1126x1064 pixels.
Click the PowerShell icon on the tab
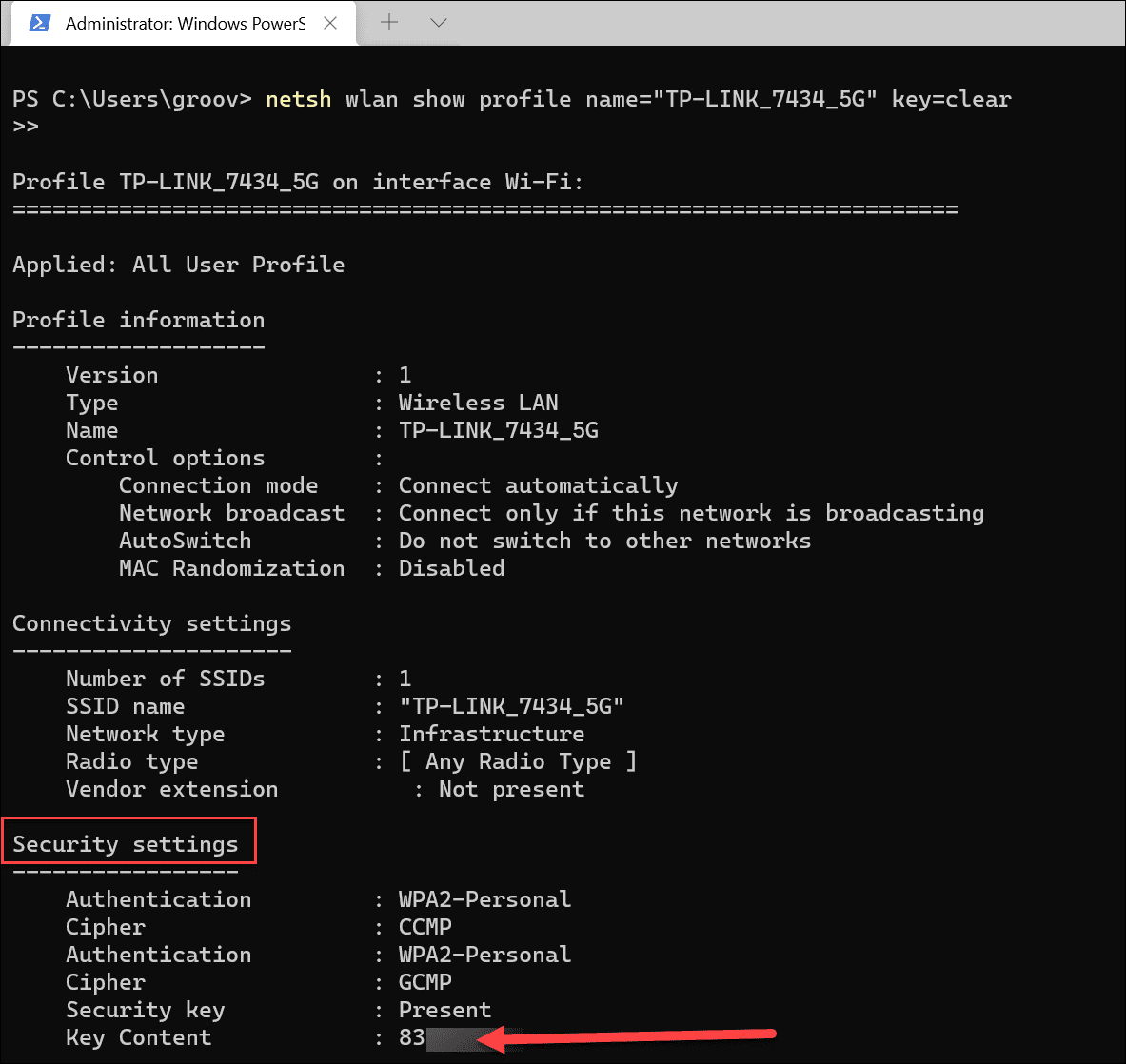38,22
